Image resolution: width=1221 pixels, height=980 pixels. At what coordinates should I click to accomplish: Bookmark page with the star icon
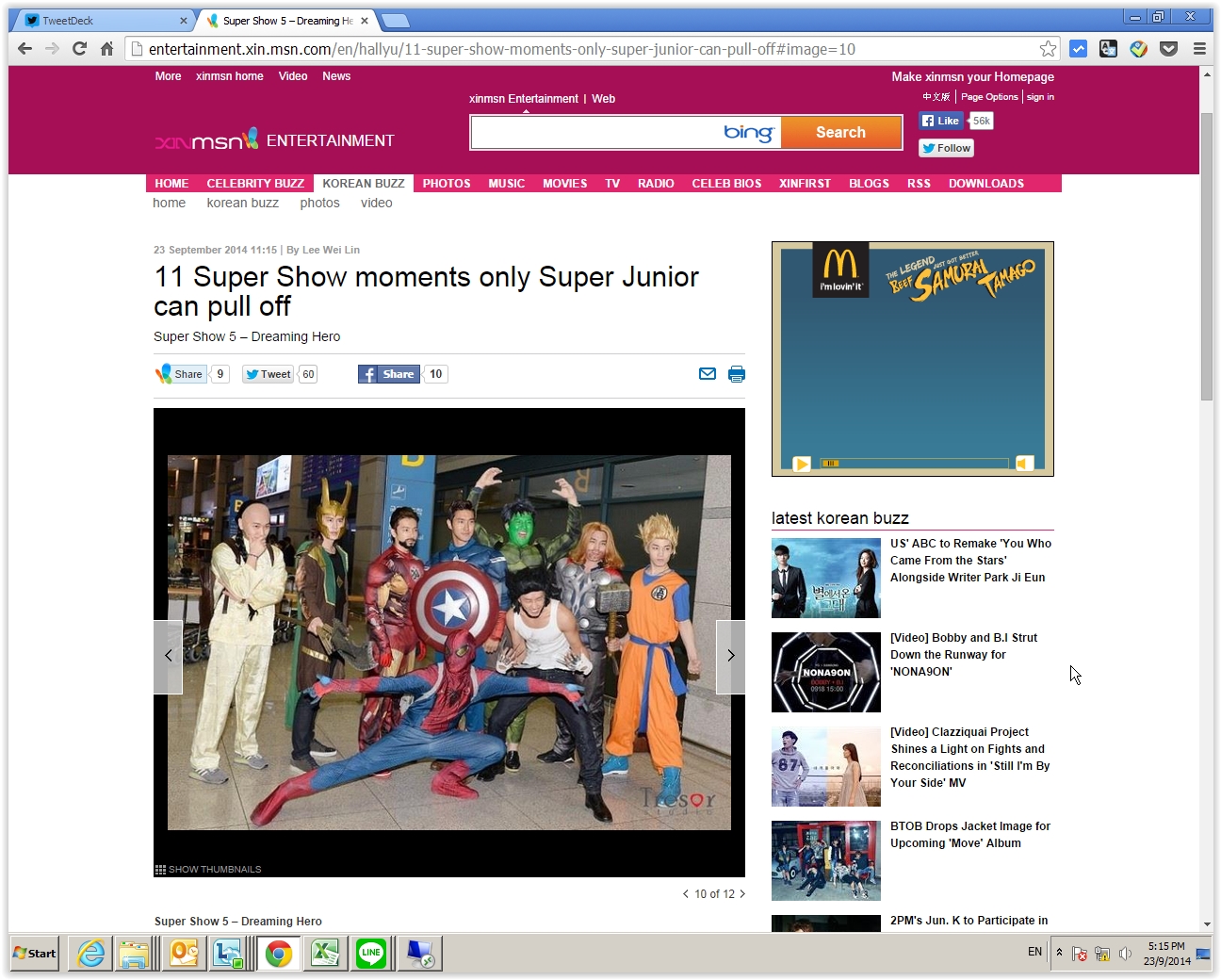pyautogui.click(x=1048, y=49)
